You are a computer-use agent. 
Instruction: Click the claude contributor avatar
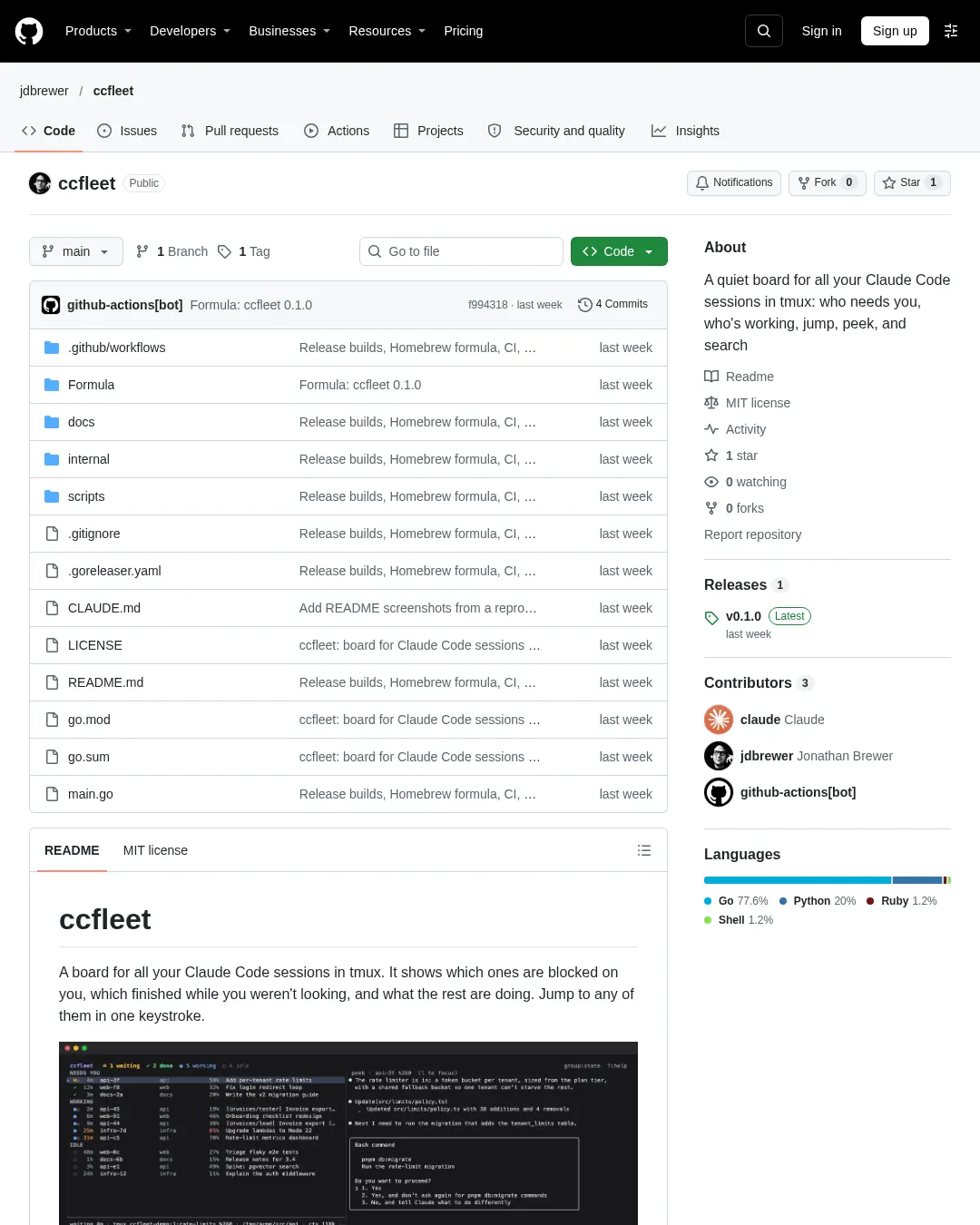click(719, 720)
